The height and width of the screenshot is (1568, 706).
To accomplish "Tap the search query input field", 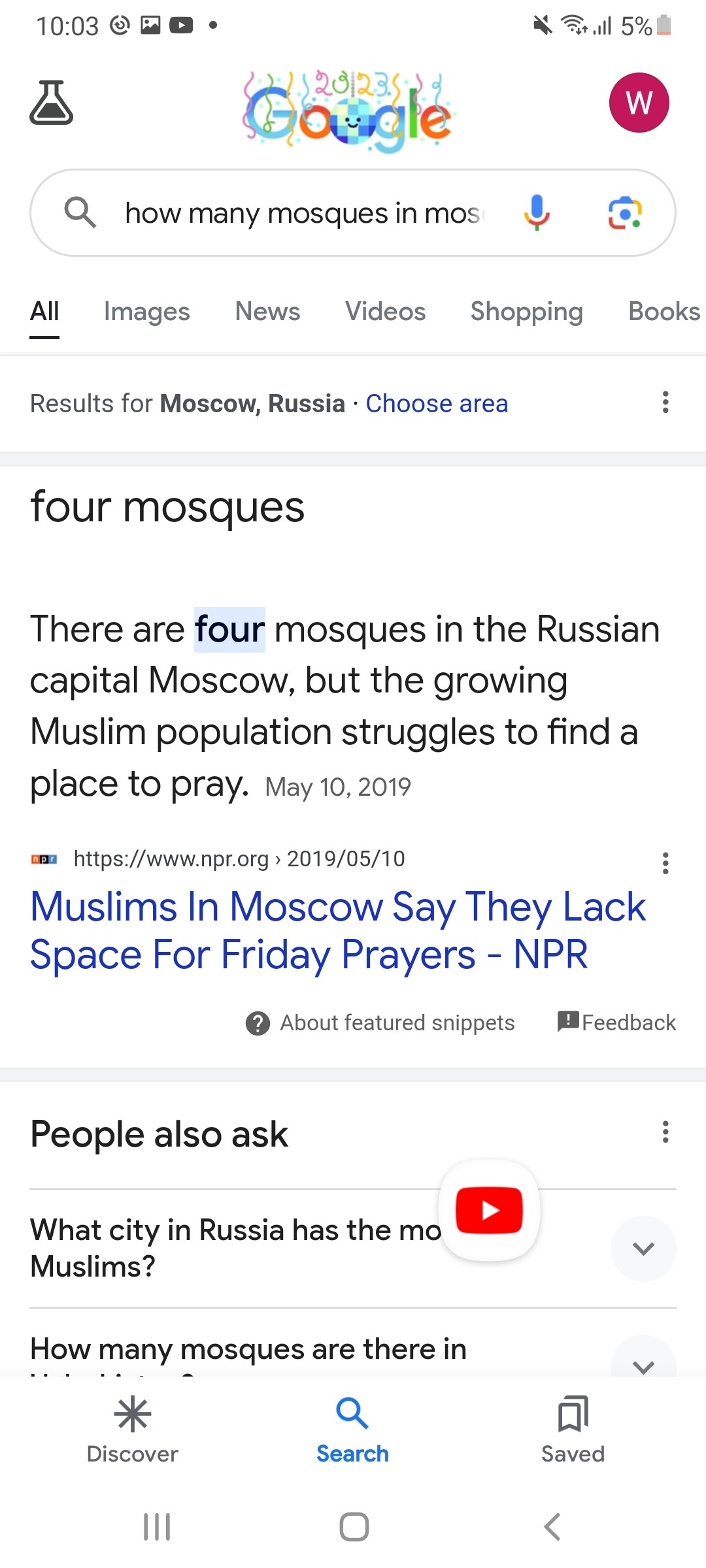I will [304, 213].
